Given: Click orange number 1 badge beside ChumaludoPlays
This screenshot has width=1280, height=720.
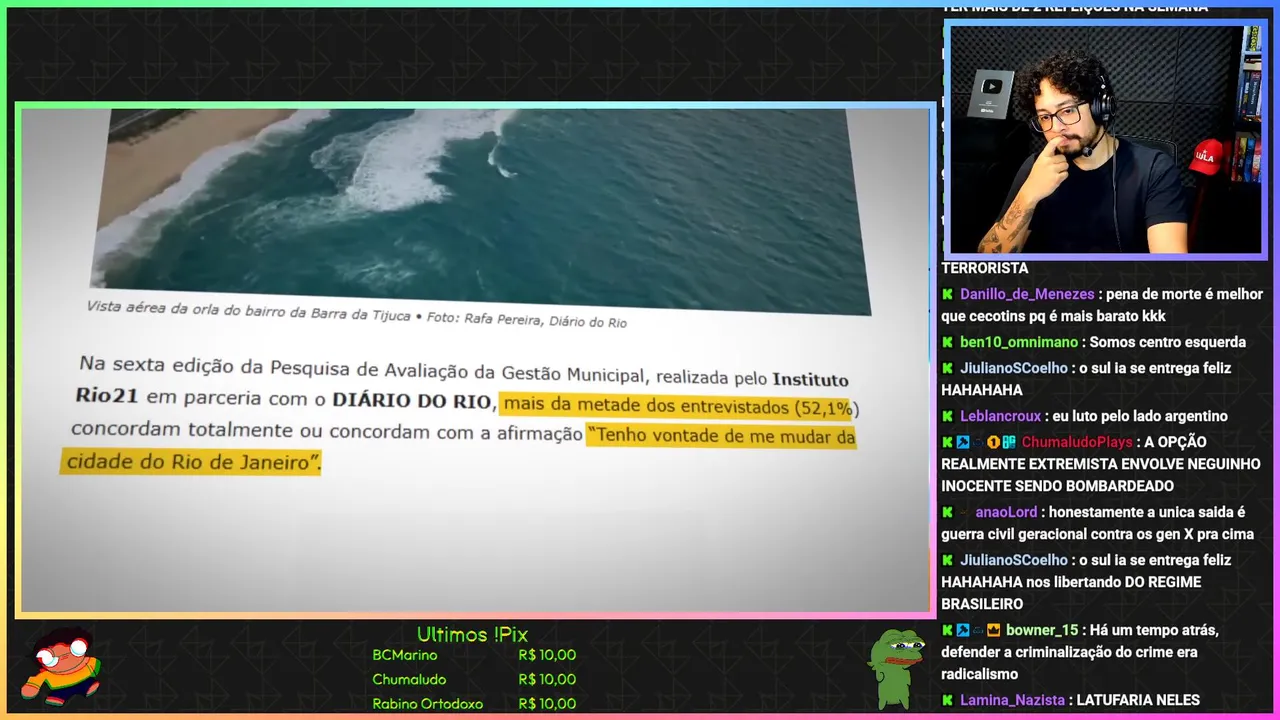Looking at the screenshot, I should point(993,442).
